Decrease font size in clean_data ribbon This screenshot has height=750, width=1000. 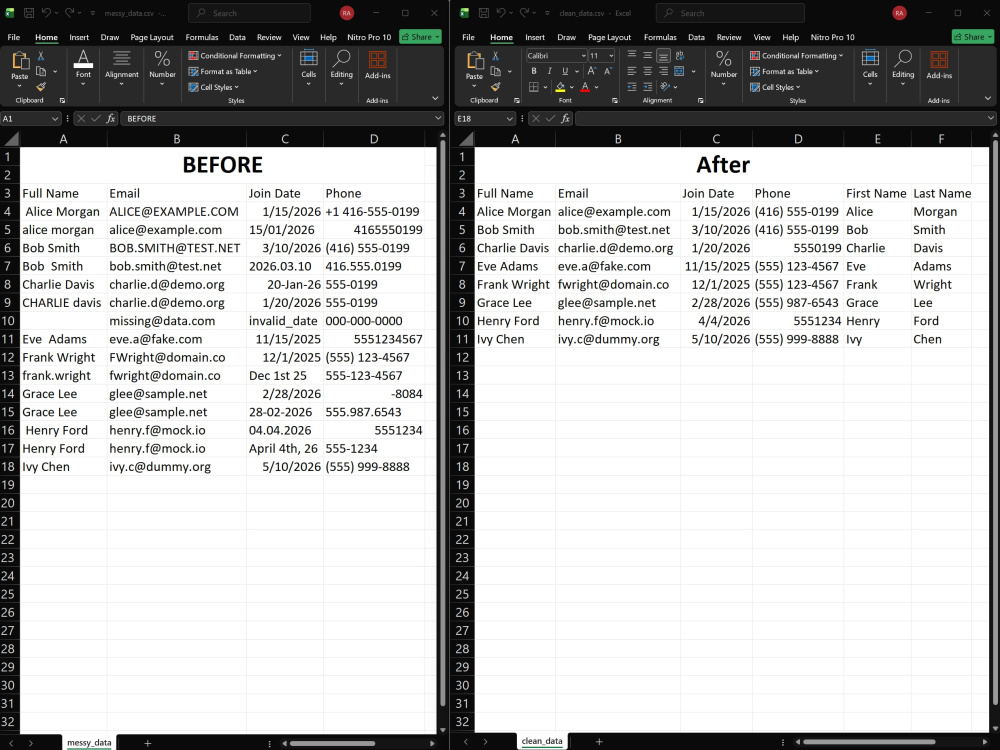[x=608, y=71]
